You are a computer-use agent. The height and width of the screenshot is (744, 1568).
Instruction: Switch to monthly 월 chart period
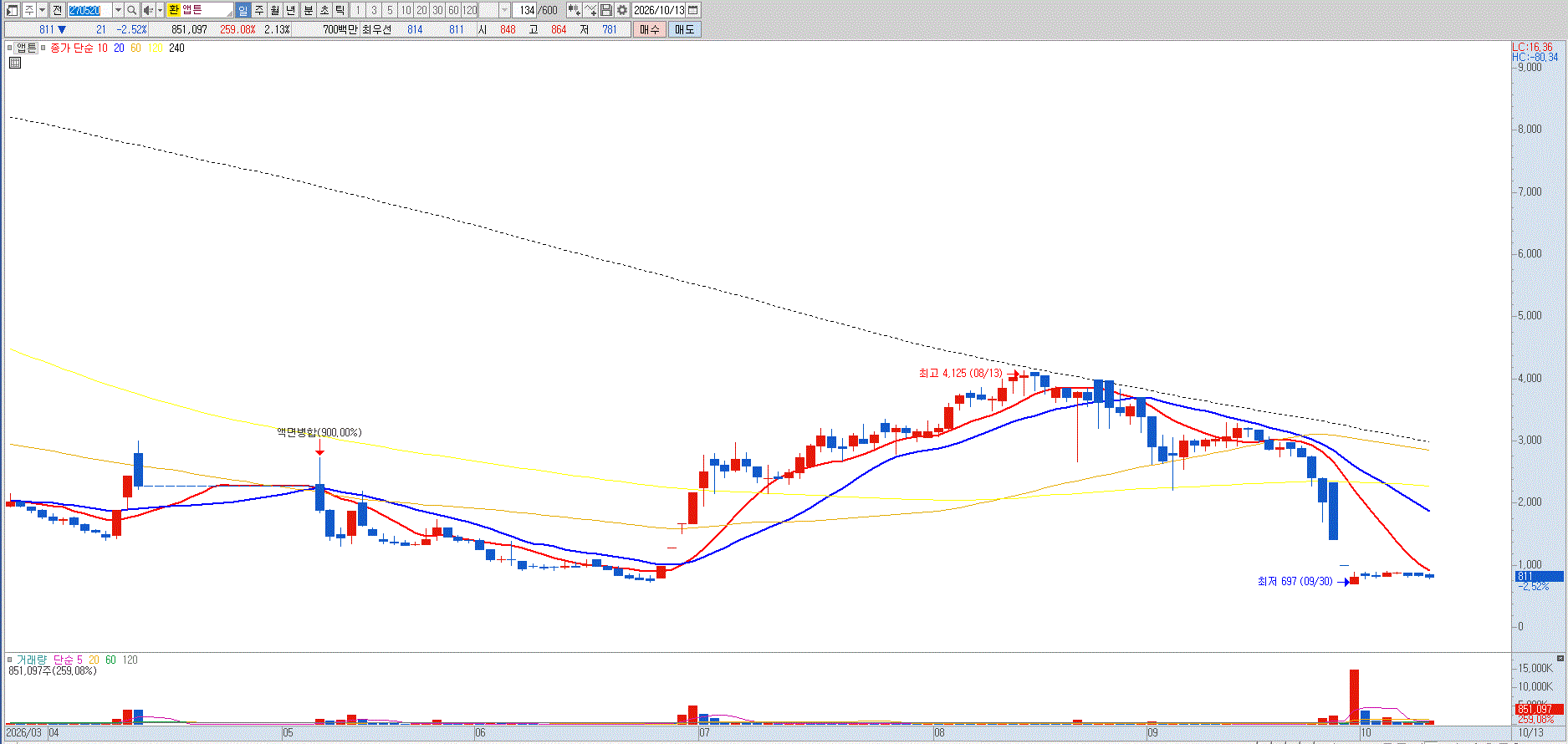coord(275,10)
